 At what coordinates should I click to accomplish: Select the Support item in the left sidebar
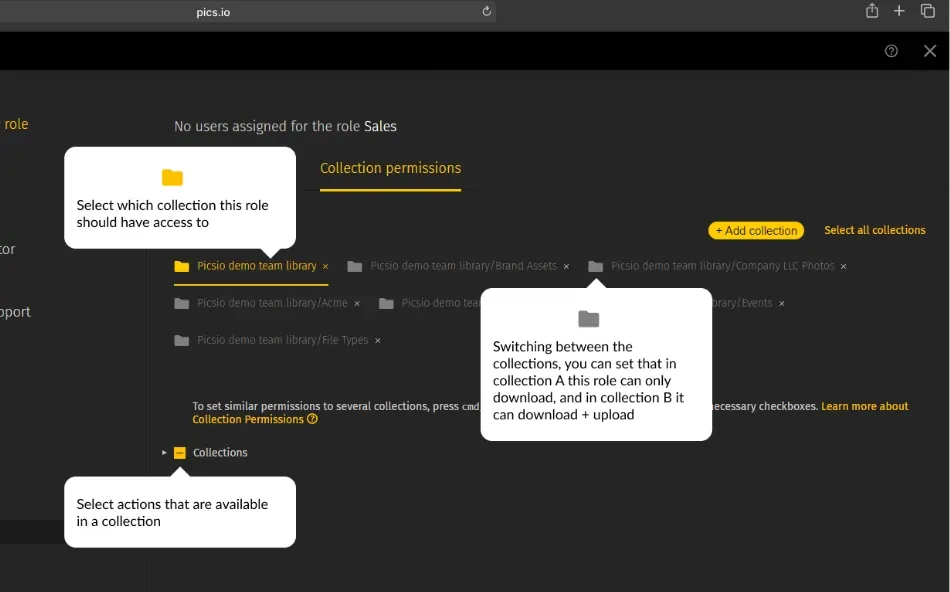pyautogui.click(x=16, y=311)
